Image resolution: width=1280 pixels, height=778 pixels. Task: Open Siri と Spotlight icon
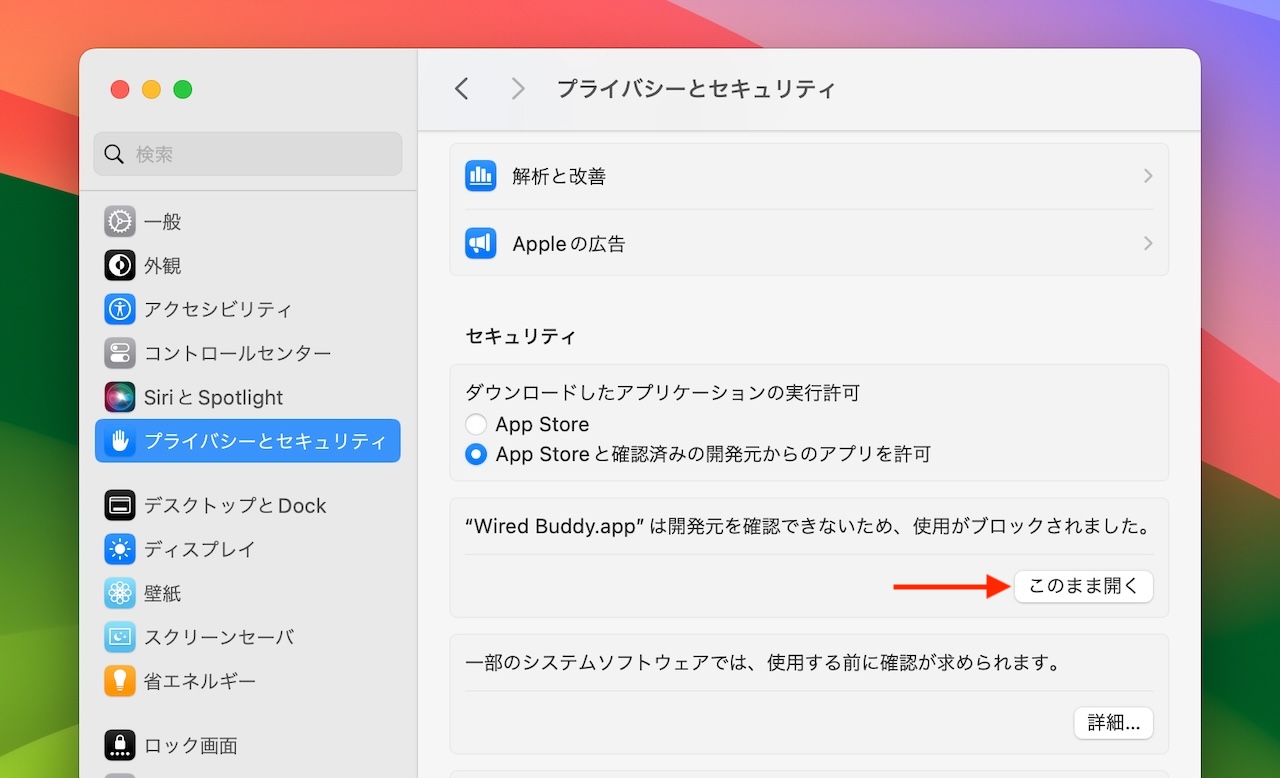[x=120, y=397]
